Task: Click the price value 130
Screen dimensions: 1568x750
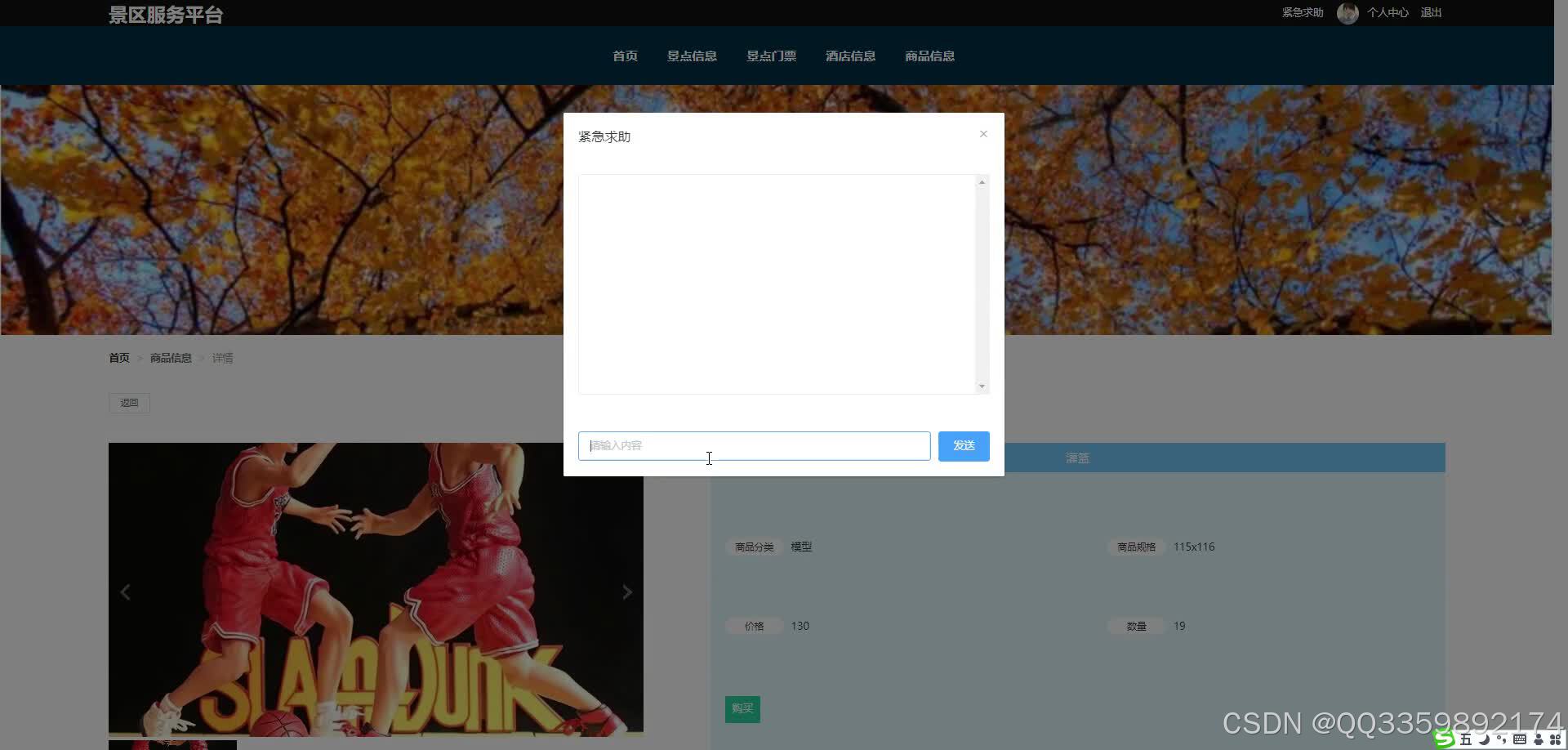Action: tap(800, 626)
